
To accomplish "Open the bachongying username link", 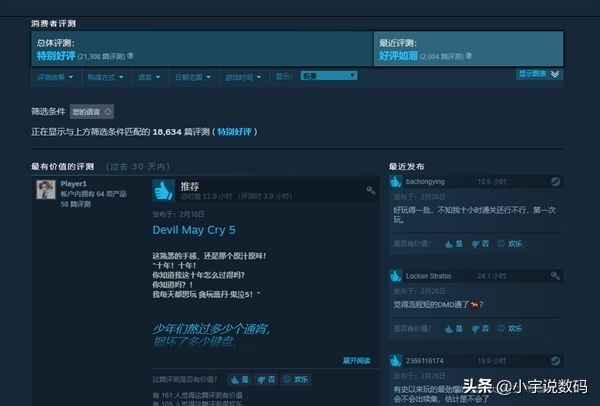I will coord(425,182).
